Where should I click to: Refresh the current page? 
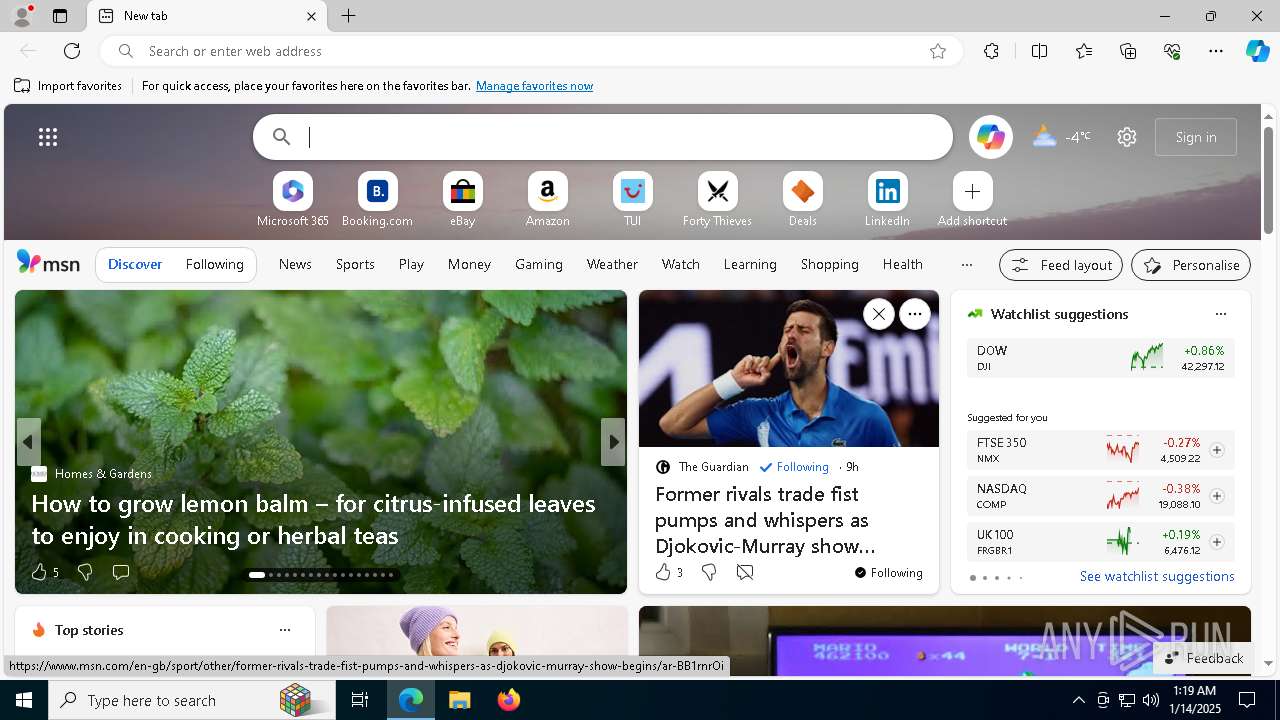coord(72,51)
